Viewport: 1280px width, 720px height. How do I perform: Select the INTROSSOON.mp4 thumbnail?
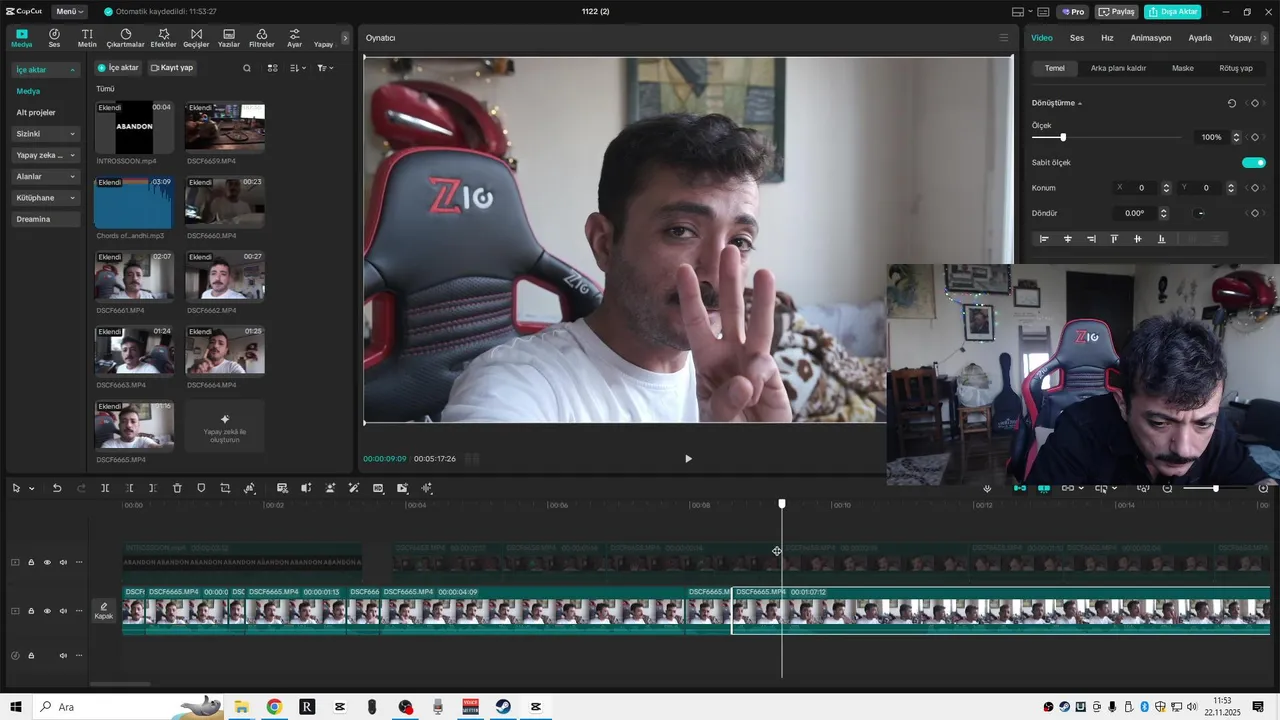[134, 127]
